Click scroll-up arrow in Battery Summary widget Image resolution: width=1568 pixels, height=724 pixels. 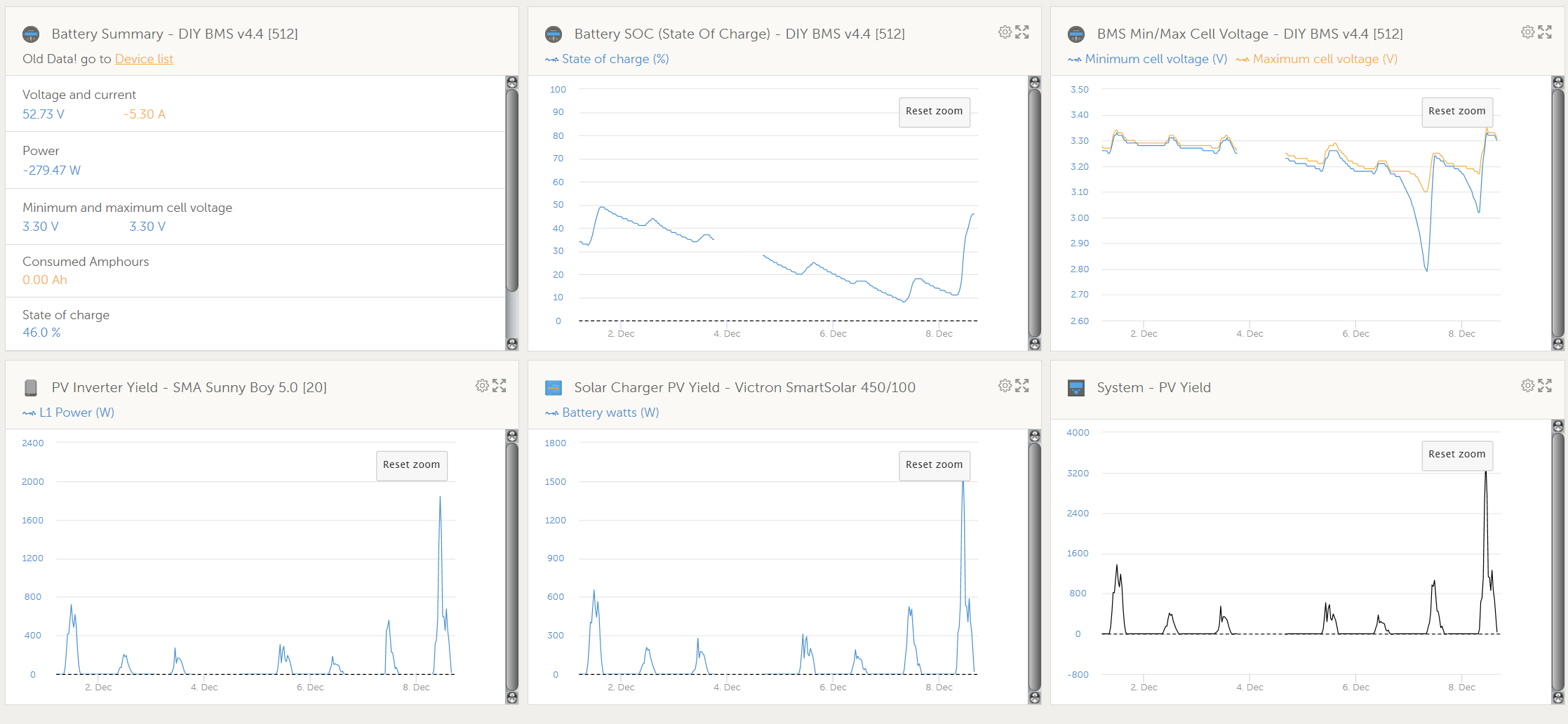click(x=512, y=83)
